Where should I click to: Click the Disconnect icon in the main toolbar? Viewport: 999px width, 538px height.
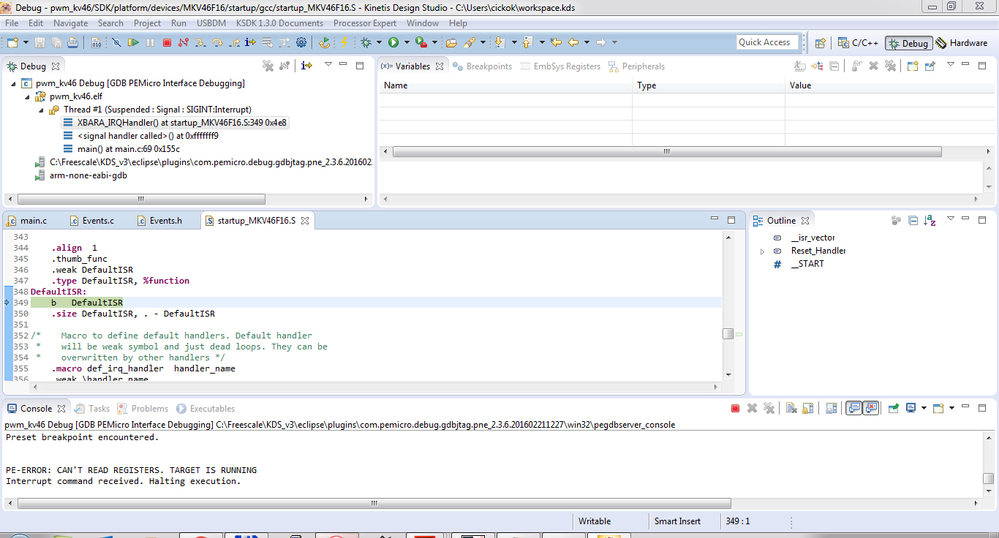(183, 43)
